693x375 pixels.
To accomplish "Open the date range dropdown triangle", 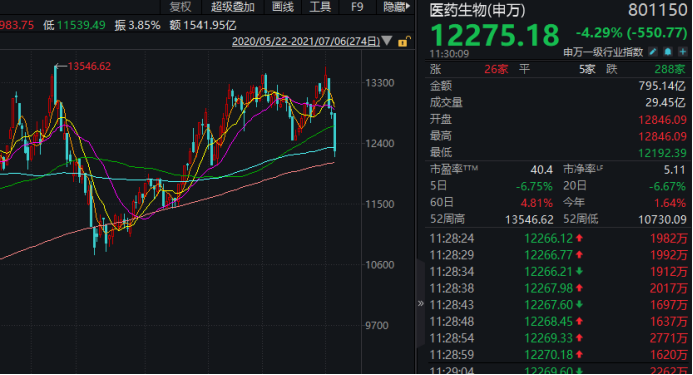I will click(x=387, y=41).
